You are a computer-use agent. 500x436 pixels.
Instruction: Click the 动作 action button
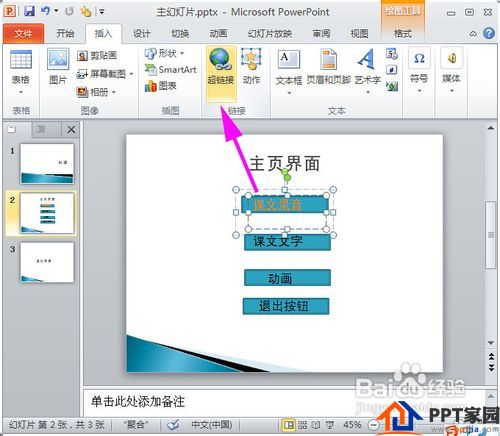[x=251, y=66]
